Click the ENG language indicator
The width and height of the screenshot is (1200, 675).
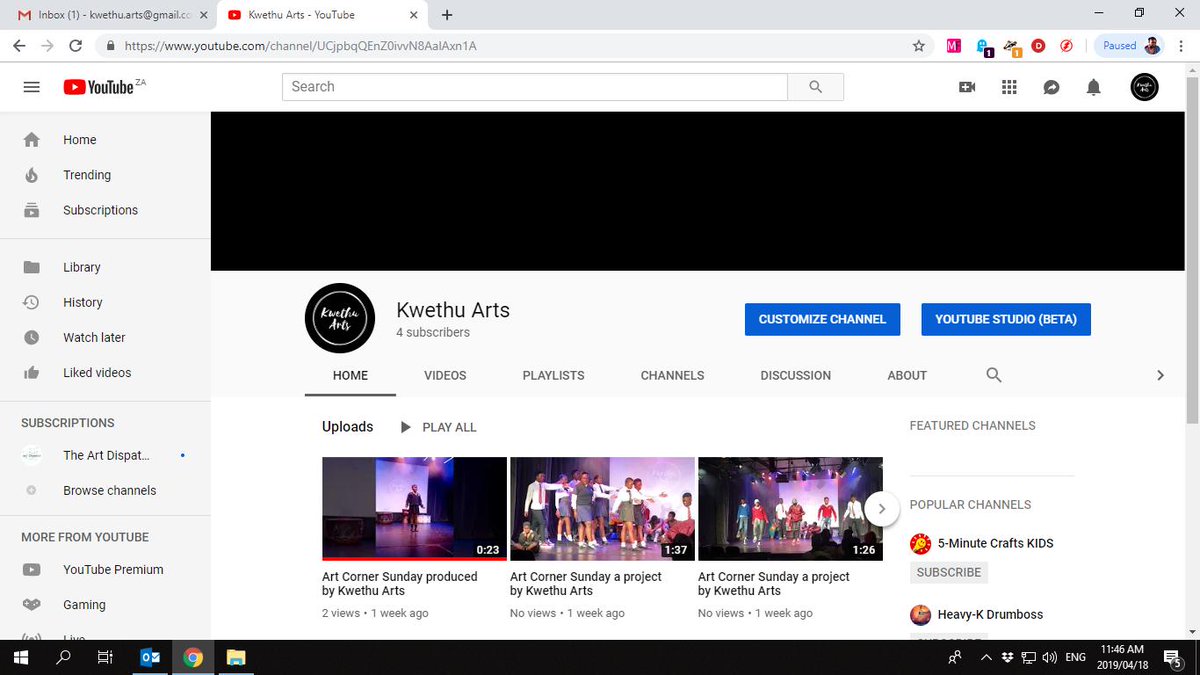(x=1076, y=657)
